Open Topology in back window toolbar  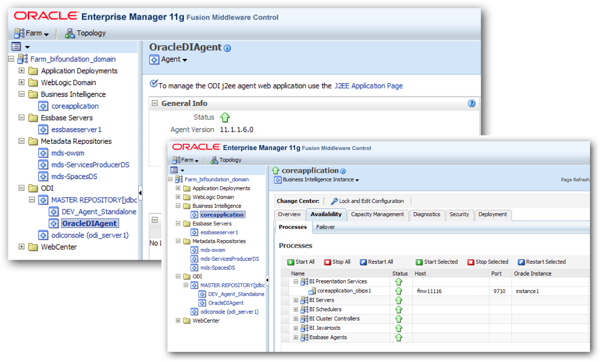85,33
